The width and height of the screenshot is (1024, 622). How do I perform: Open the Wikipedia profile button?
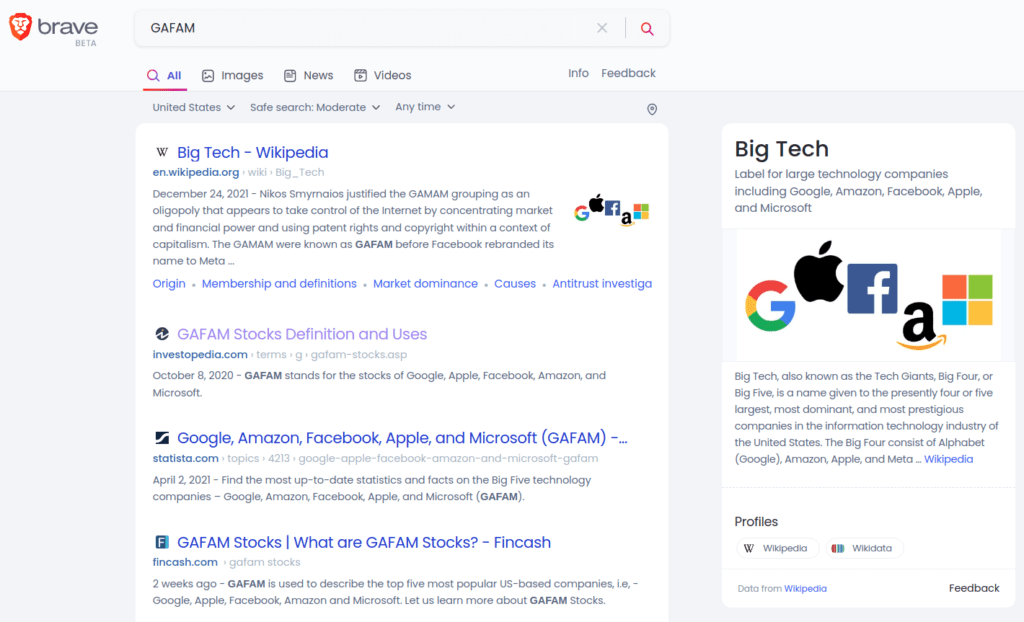(777, 548)
